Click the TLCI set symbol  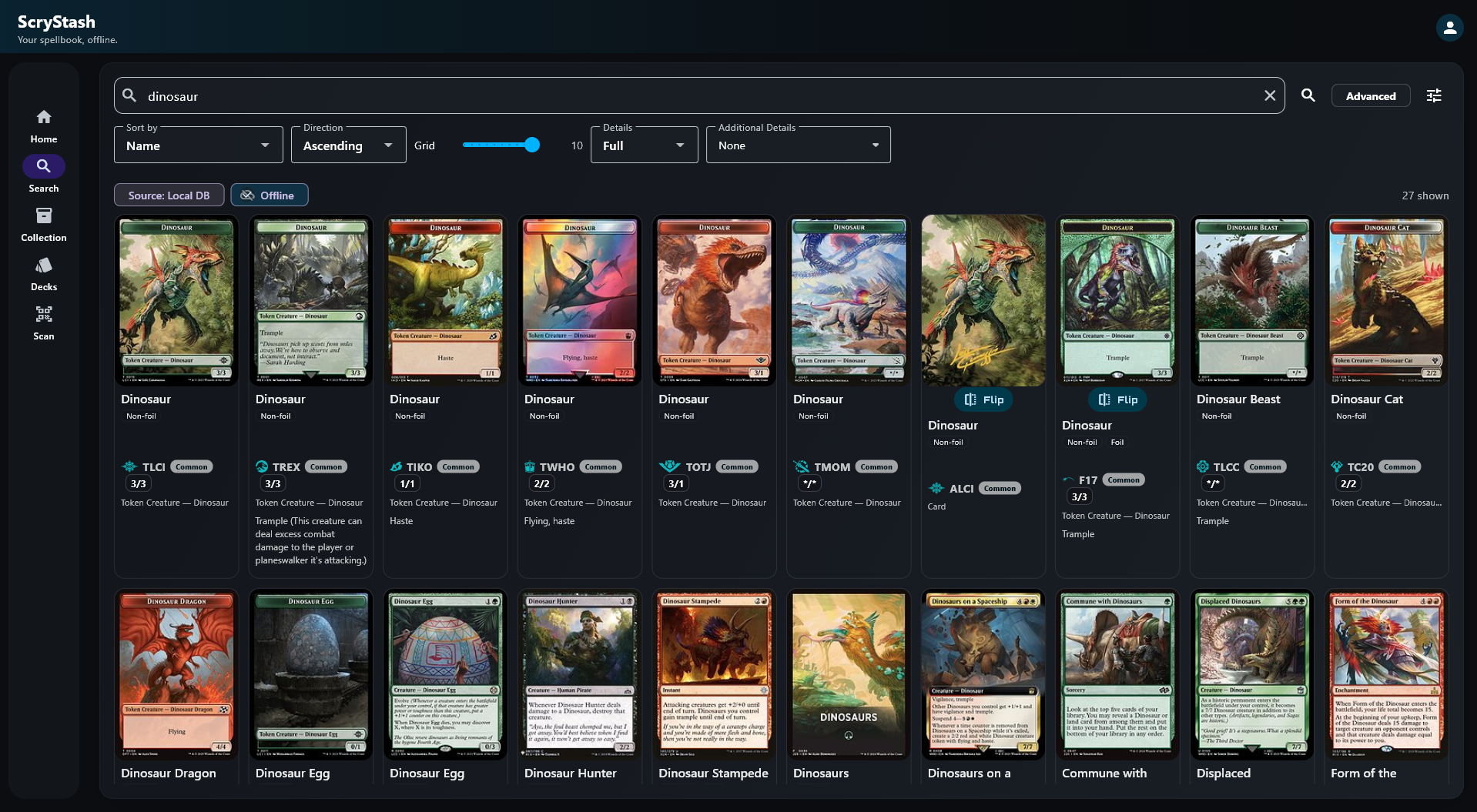click(x=129, y=466)
